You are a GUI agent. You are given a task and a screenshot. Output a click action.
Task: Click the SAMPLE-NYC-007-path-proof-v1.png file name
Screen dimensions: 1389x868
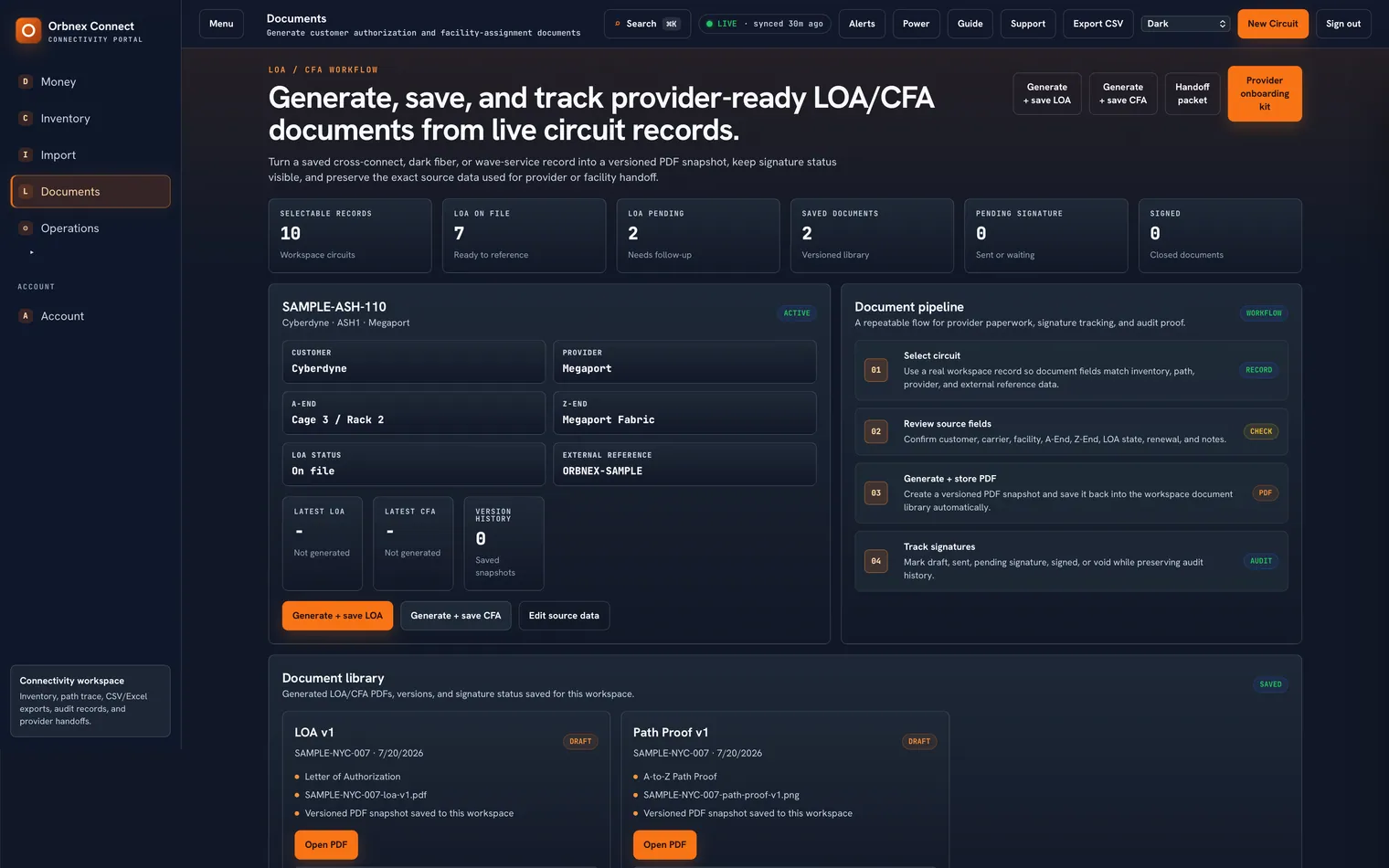click(721, 795)
